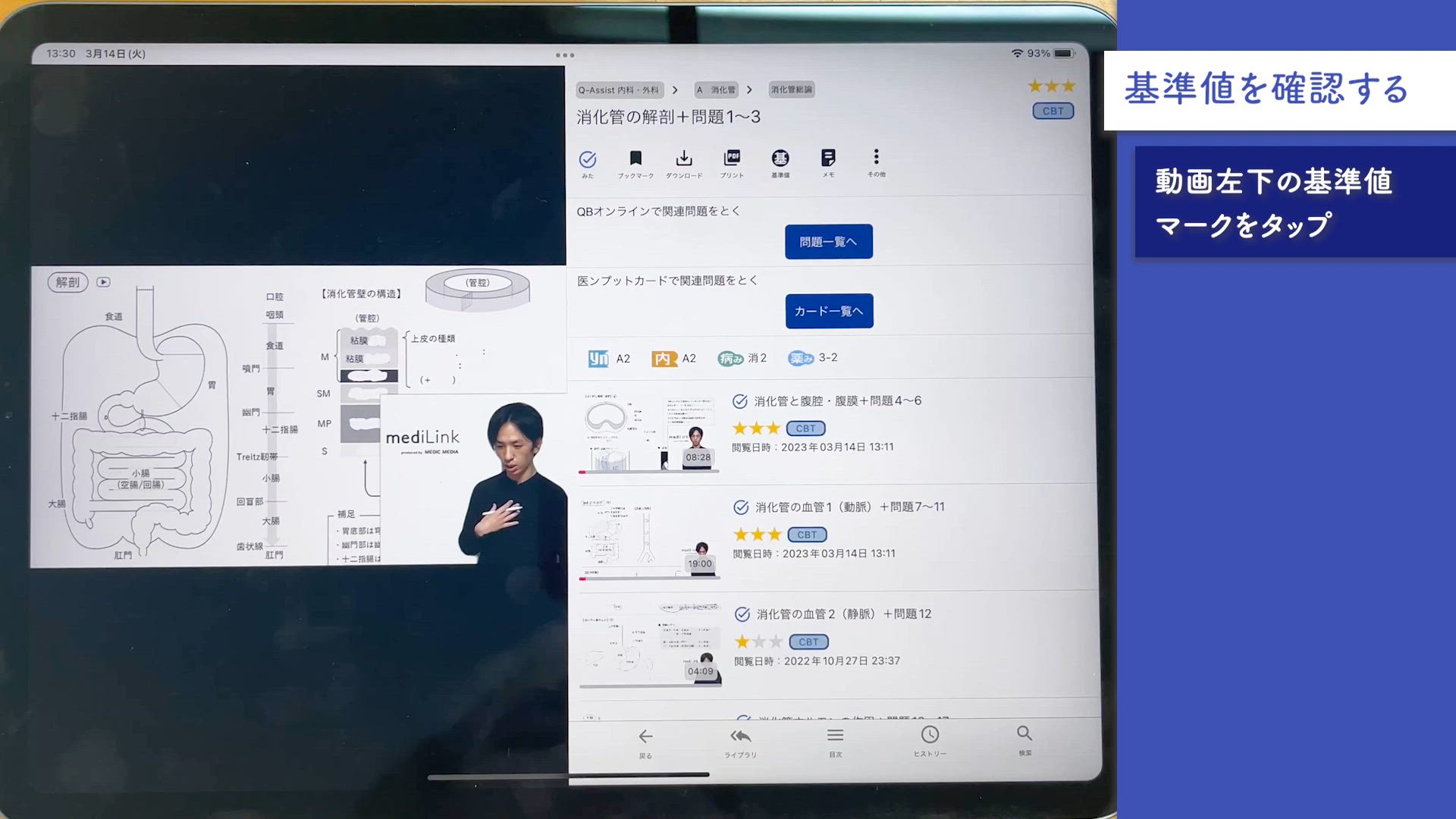Viewport: 1456px width, 819px height.
Task: Expand the 目次 table of contents
Action: (x=835, y=736)
